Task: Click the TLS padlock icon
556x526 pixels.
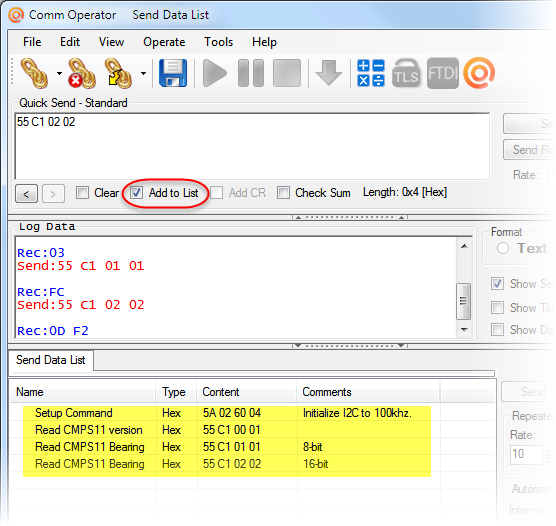Action: (406, 73)
